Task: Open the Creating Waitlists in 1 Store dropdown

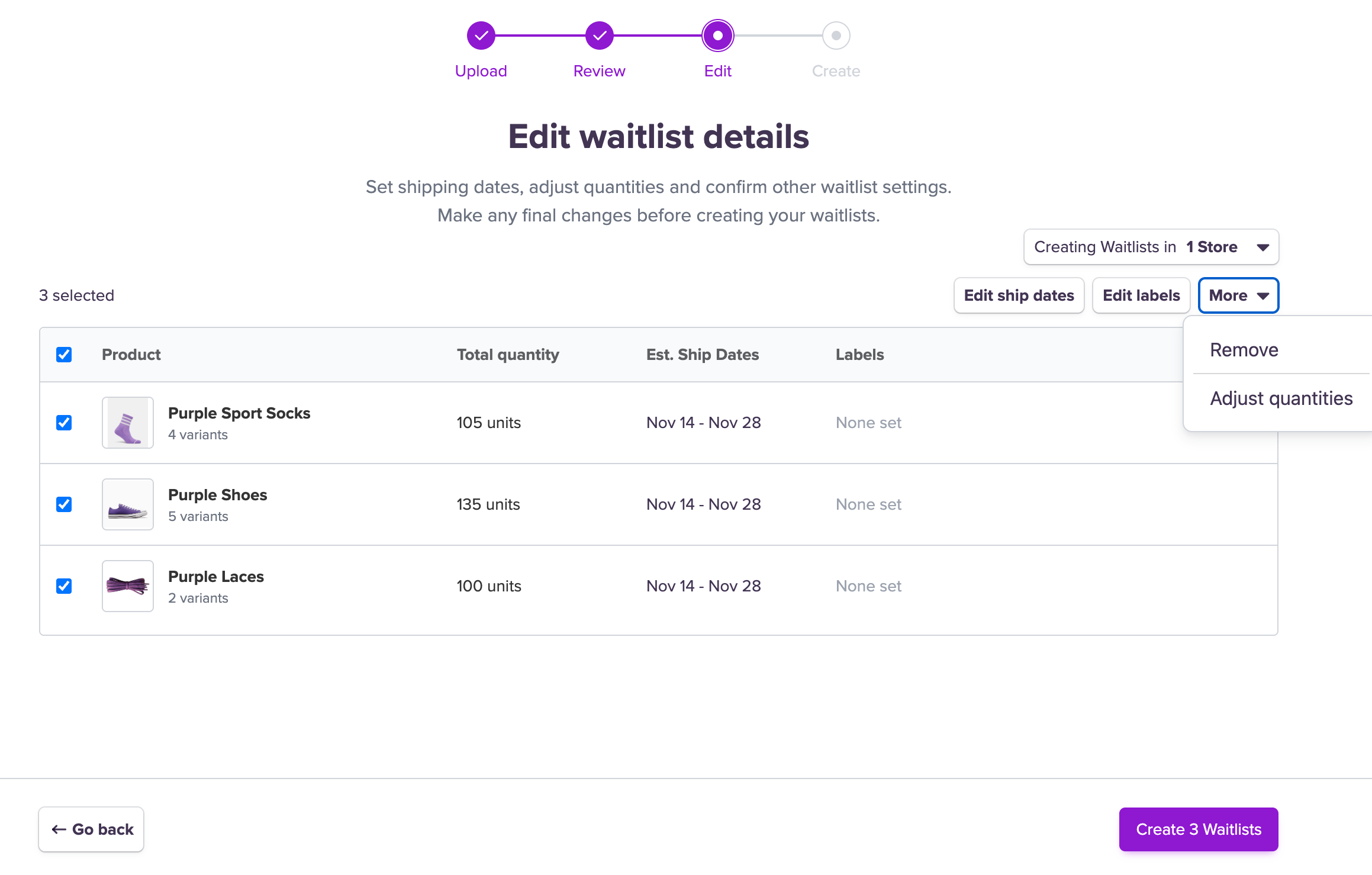Action: pos(1151,247)
